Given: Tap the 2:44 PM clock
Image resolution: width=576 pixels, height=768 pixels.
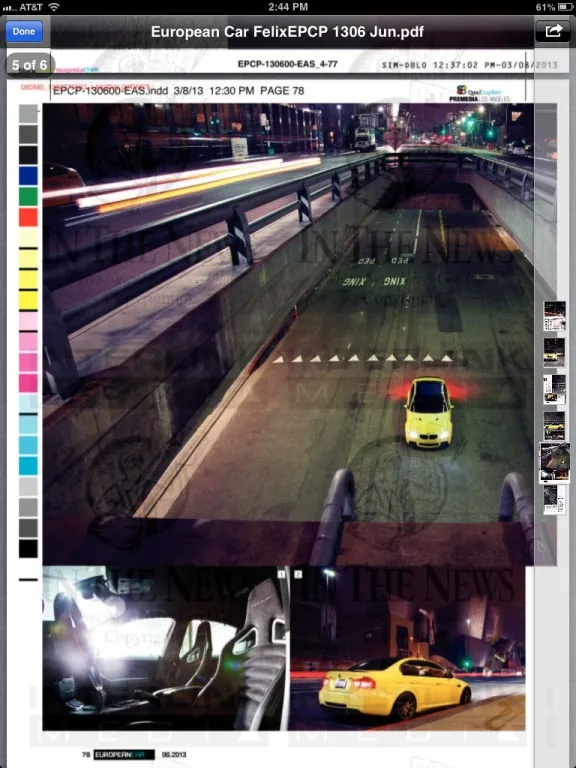Looking at the screenshot, I should pos(288,7).
